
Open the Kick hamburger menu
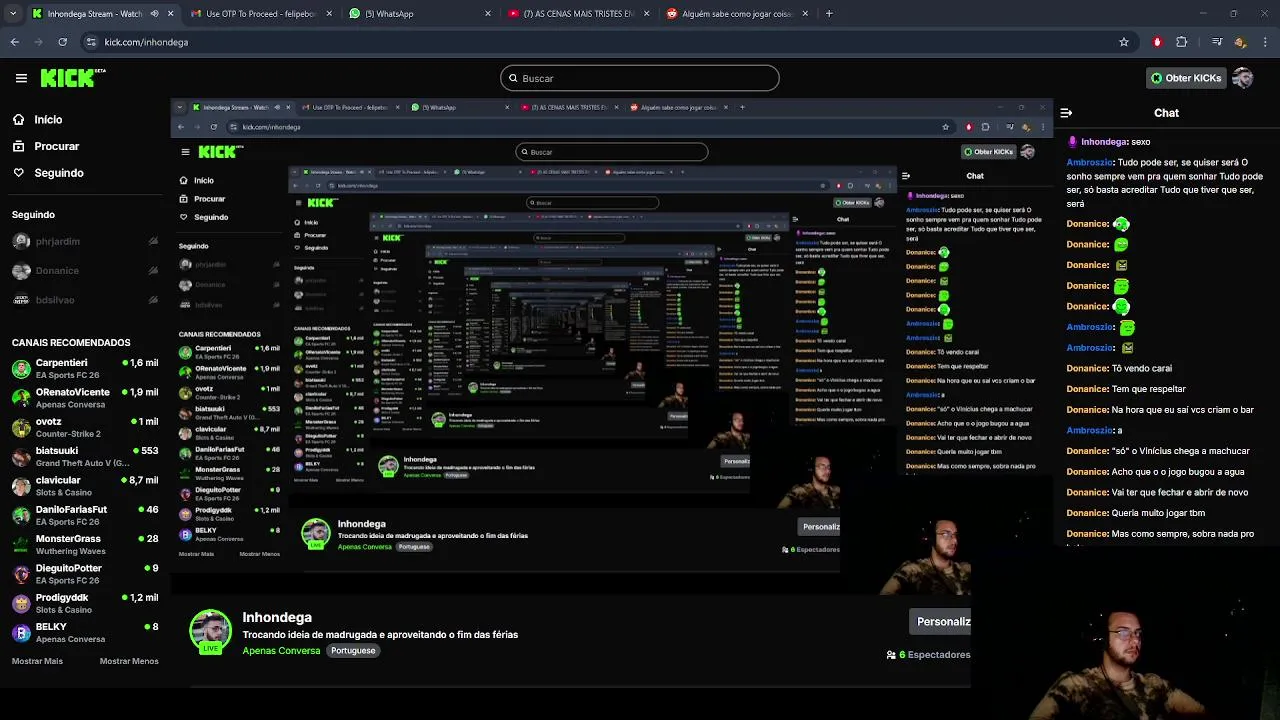[21, 78]
